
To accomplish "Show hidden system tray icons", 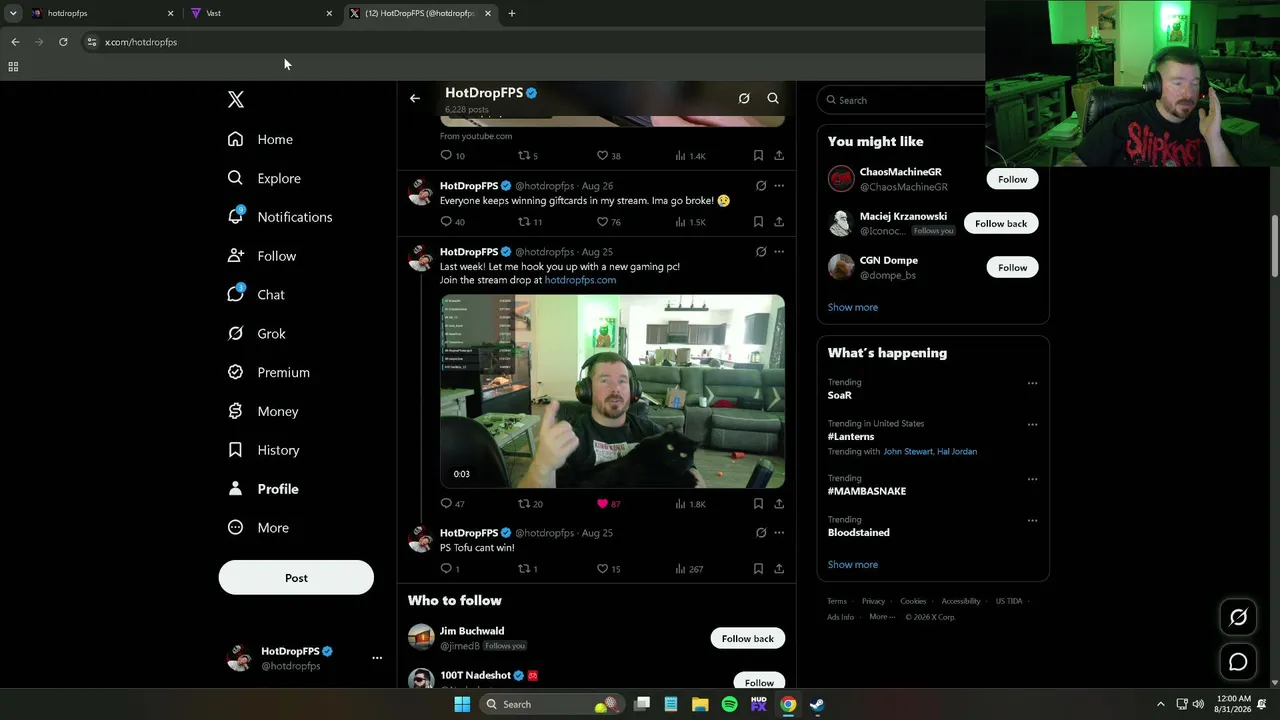I will point(1160,704).
